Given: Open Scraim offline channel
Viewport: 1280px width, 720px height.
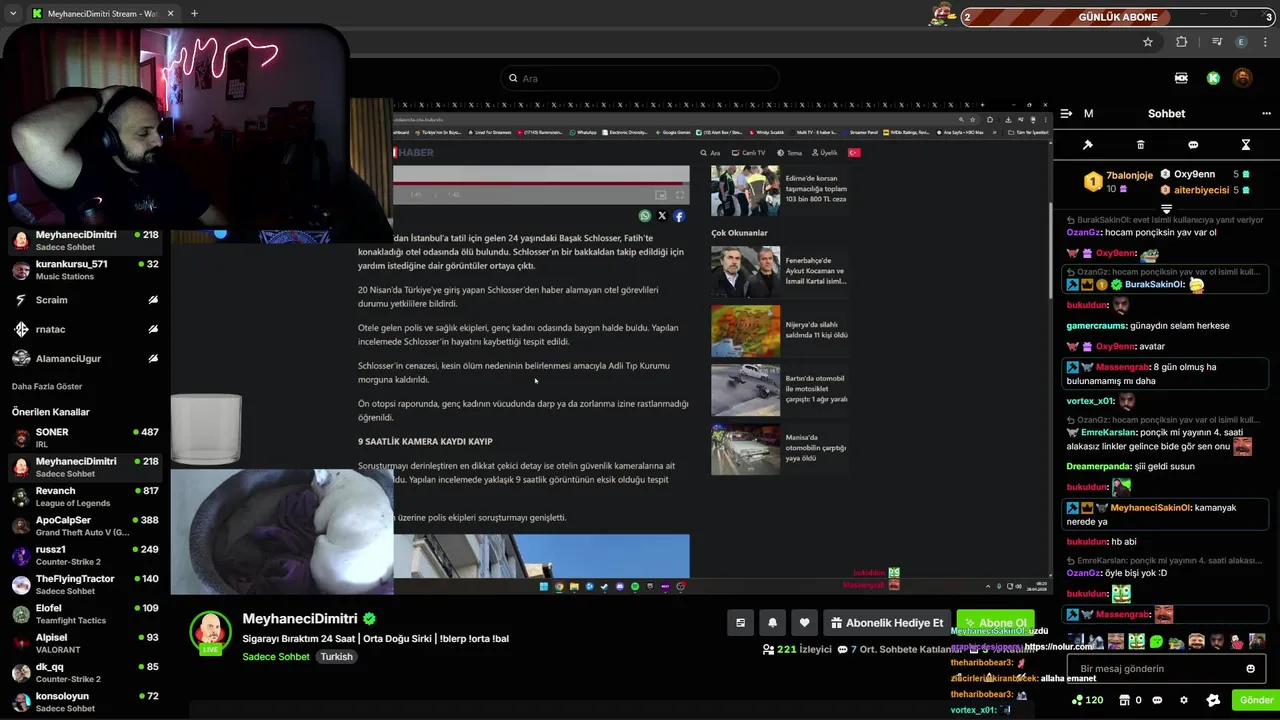Looking at the screenshot, I should (x=85, y=300).
